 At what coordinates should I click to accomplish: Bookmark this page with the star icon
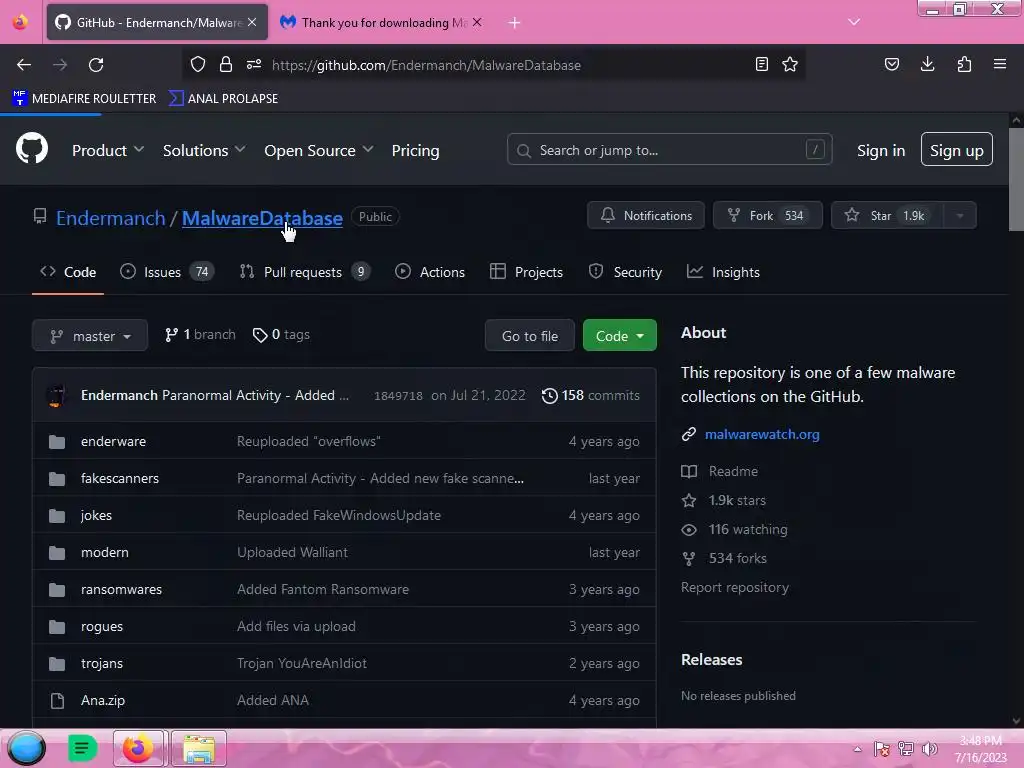point(790,65)
